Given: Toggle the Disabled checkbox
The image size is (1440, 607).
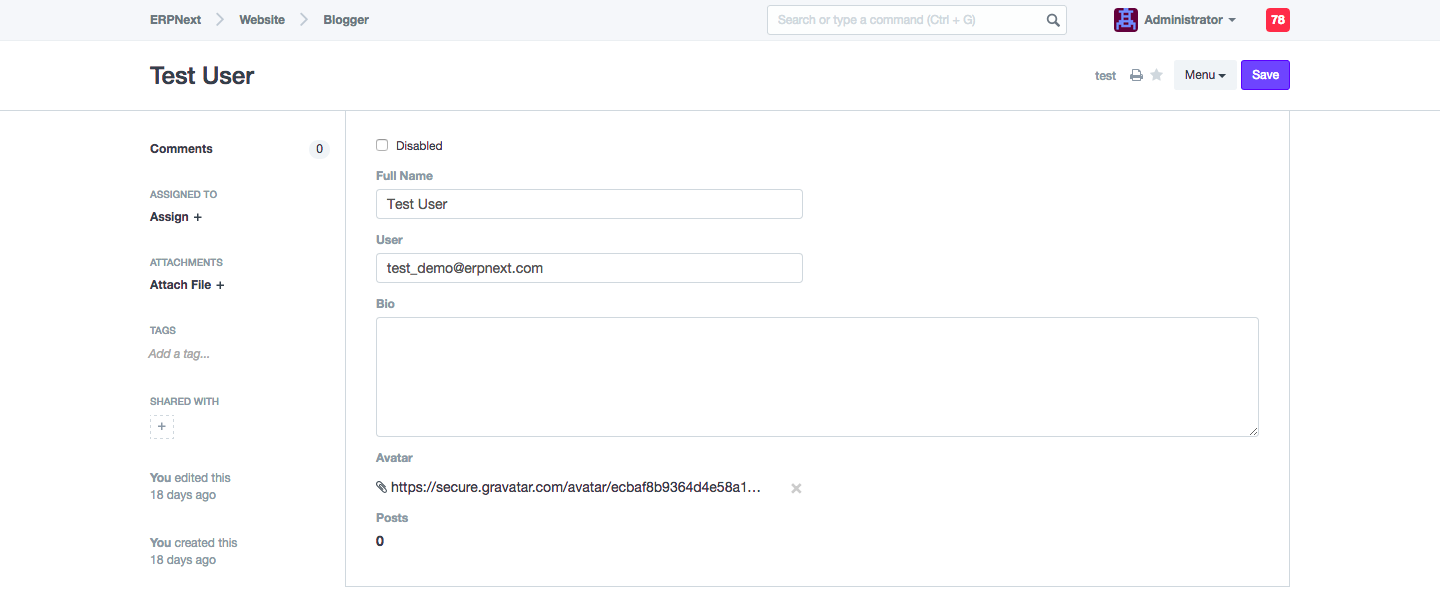Looking at the screenshot, I should 382,145.
